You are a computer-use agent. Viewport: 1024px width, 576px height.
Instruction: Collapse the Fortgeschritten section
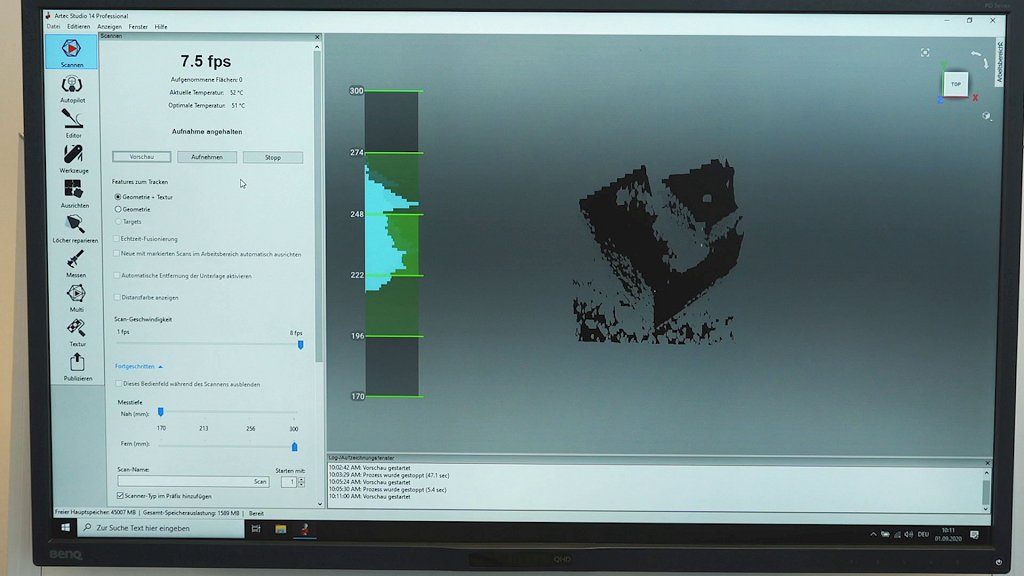click(x=138, y=367)
